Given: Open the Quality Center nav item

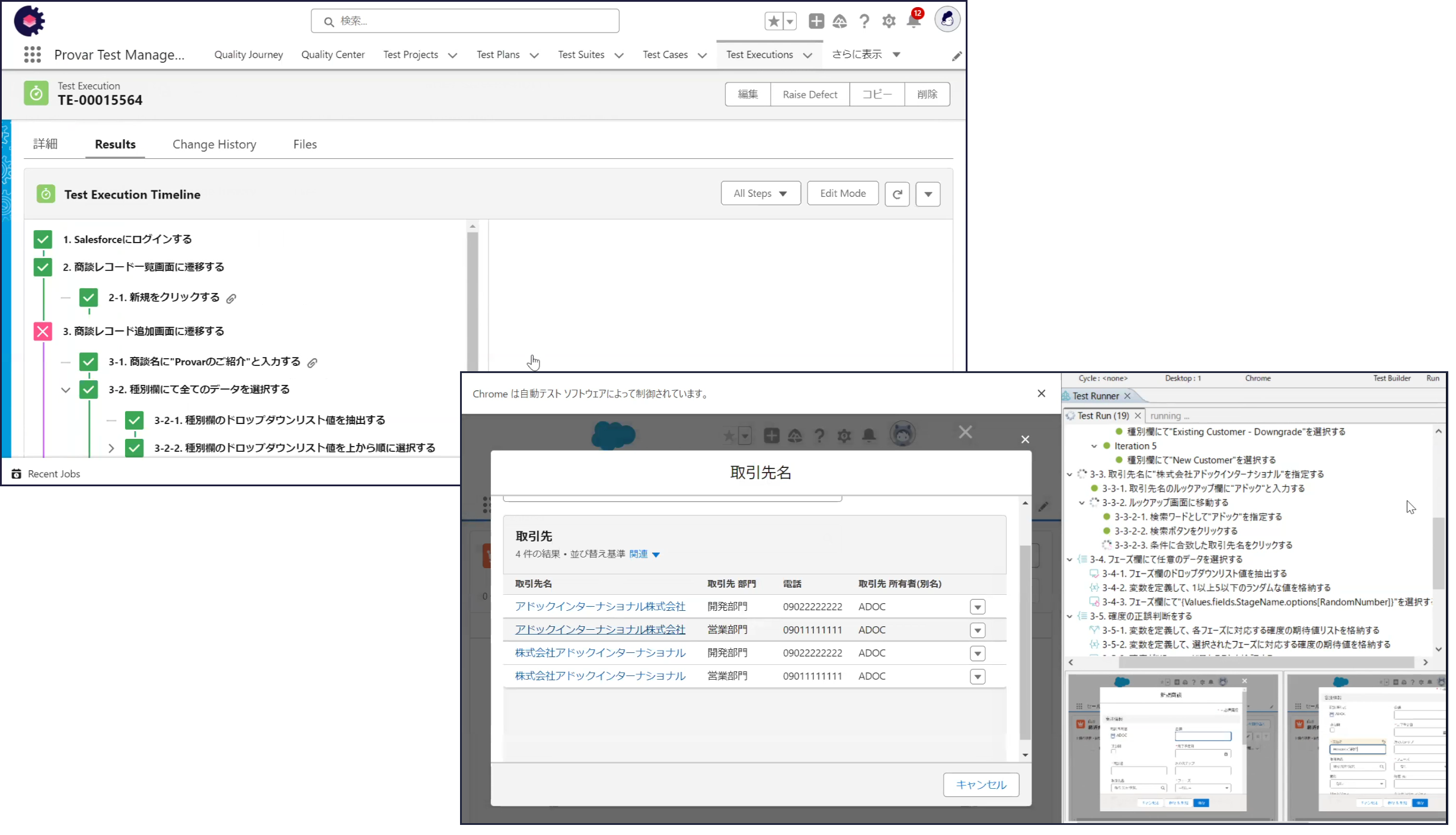Looking at the screenshot, I should [x=333, y=55].
